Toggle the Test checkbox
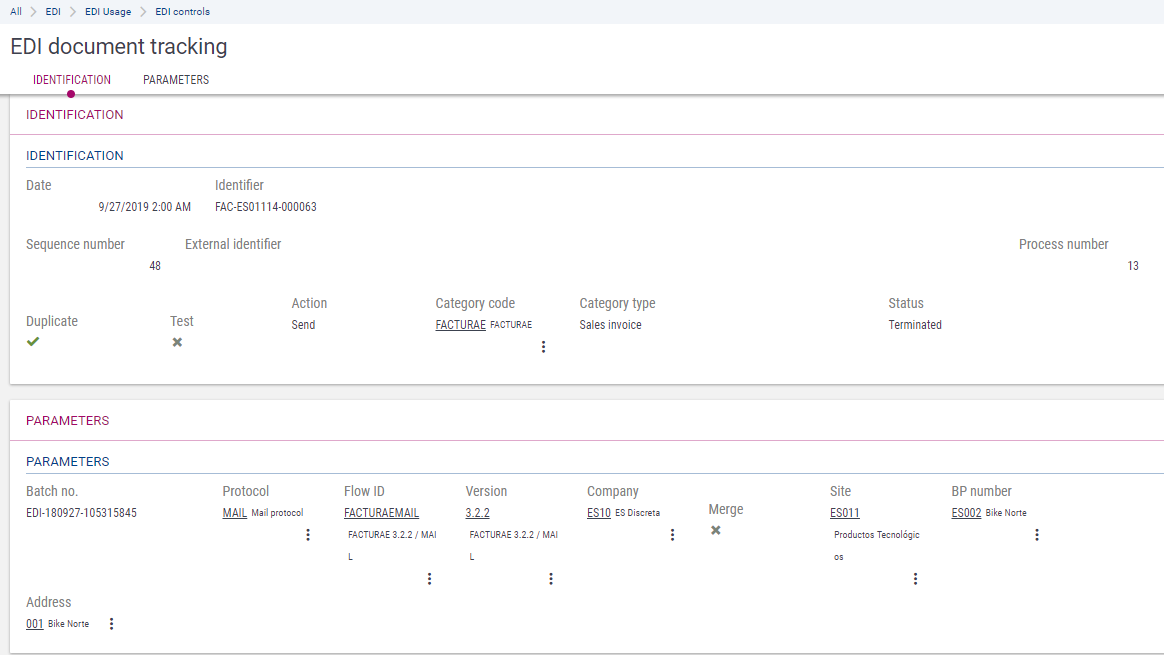1164x655 pixels. click(x=177, y=342)
